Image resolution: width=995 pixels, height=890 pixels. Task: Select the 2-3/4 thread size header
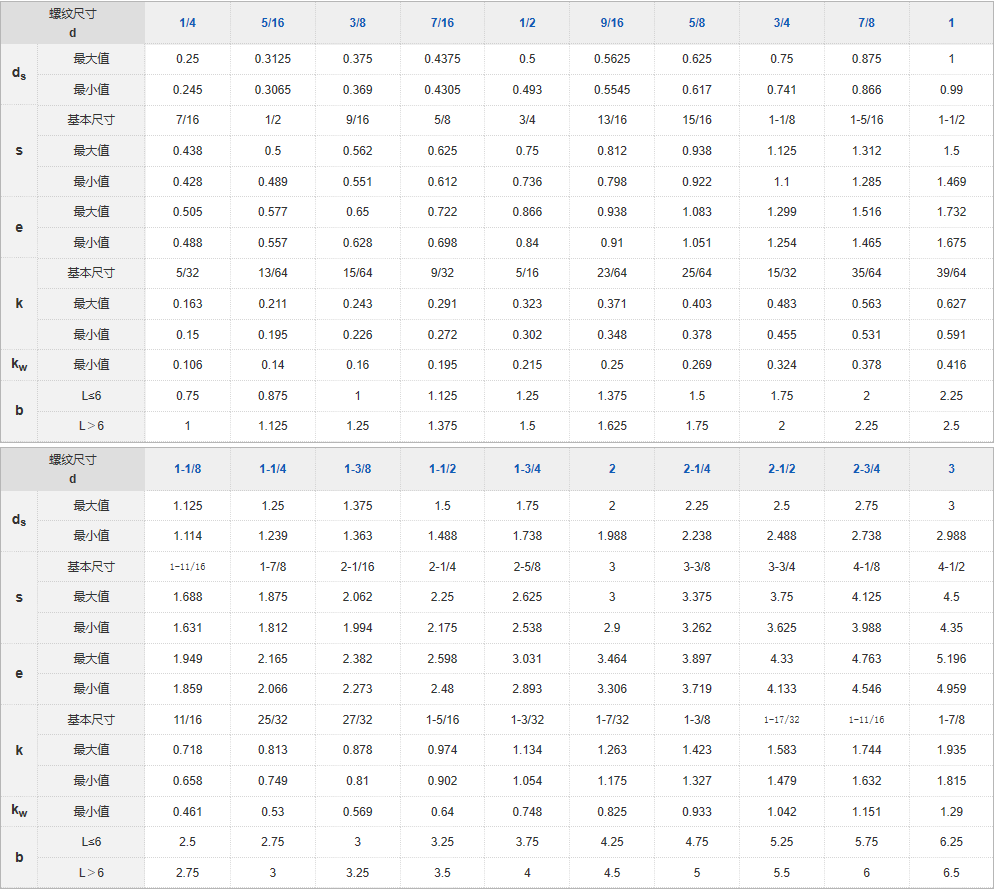[x=867, y=469]
